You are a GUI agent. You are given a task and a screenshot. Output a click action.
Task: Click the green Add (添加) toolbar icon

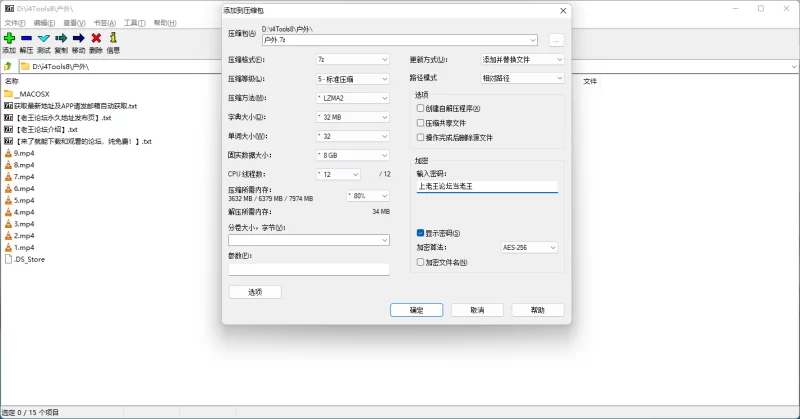pos(9,38)
